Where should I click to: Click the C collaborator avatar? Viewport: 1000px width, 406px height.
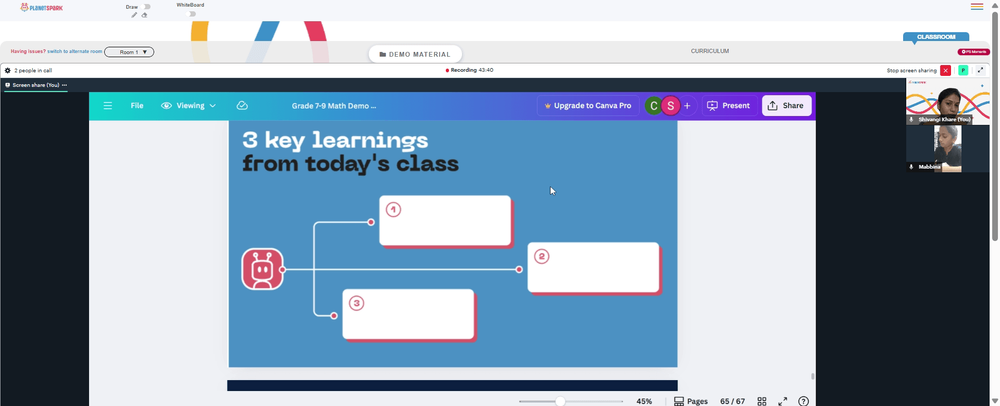pyautogui.click(x=653, y=106)
